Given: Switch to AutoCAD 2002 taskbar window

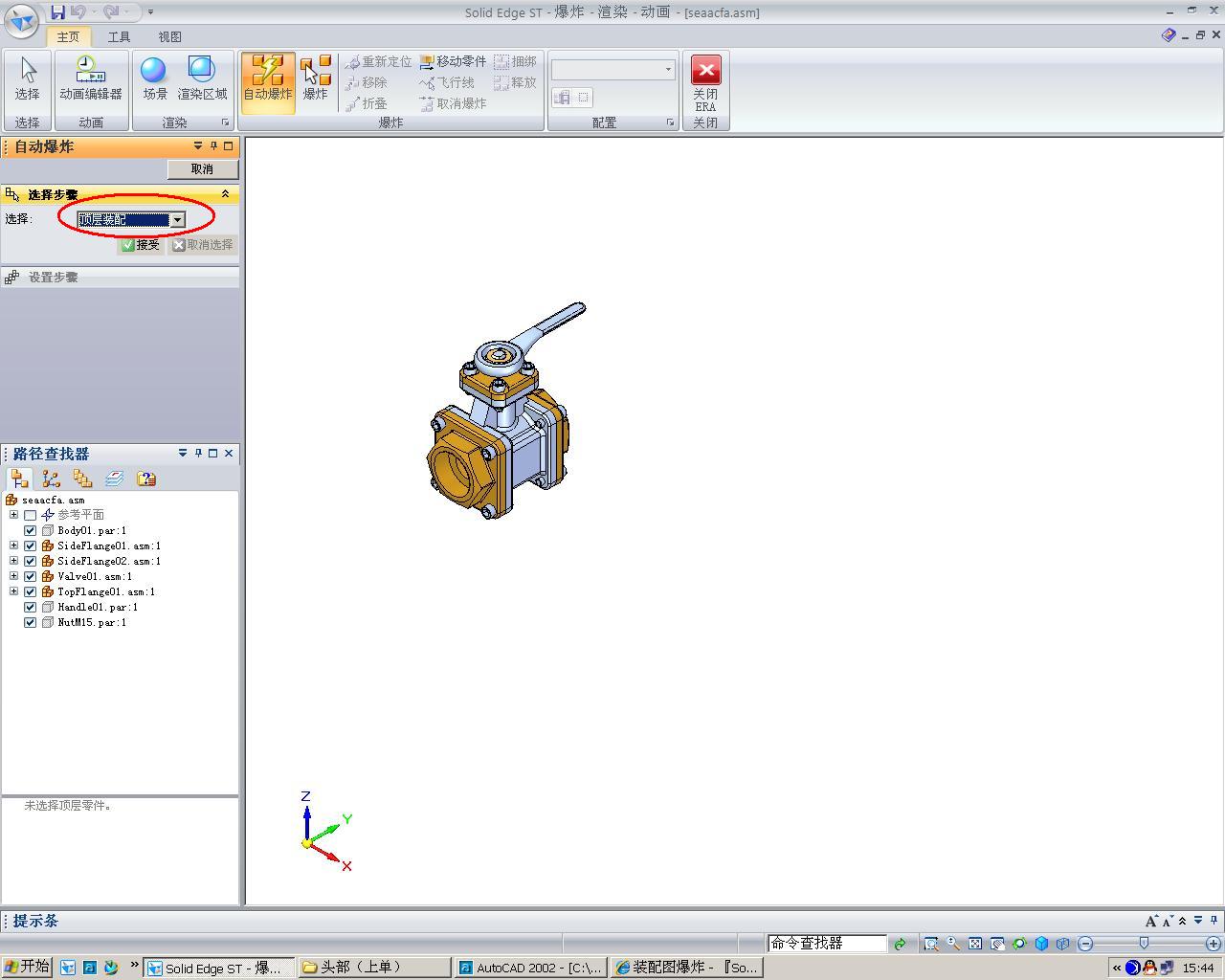Looking at the screenshot, I should point(530,968).
